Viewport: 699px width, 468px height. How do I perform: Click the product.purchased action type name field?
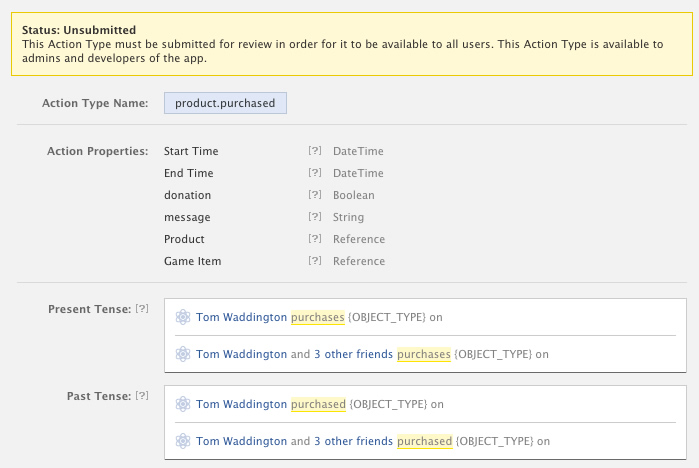click(225, 103)
